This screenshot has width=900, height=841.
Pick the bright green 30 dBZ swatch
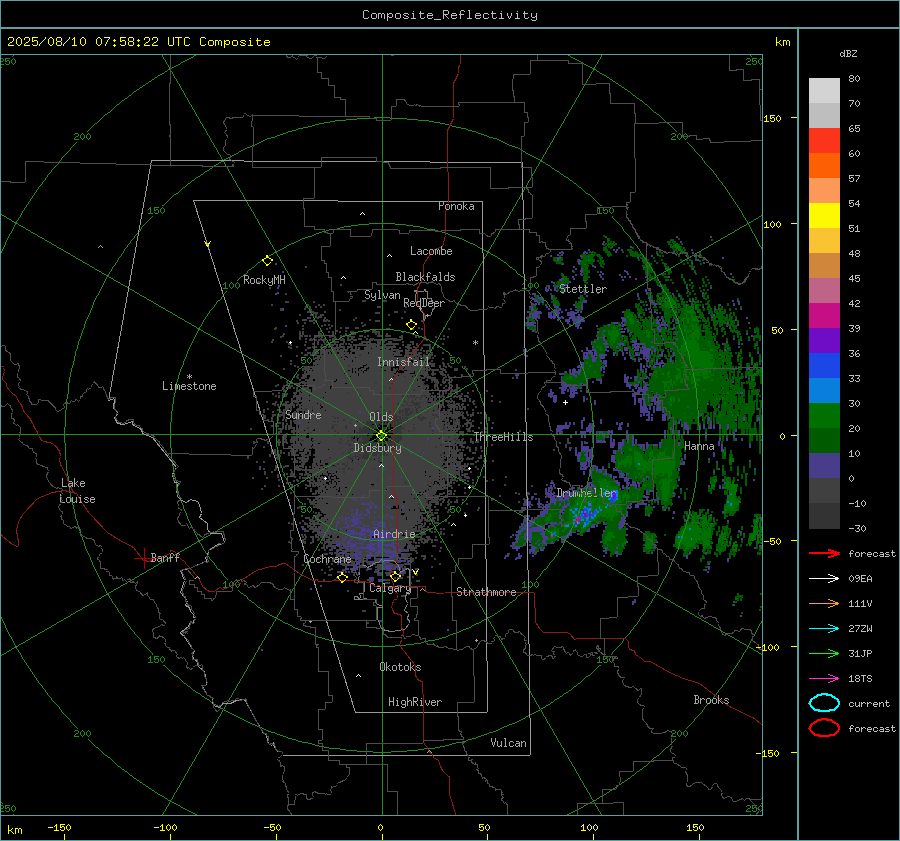824,415
